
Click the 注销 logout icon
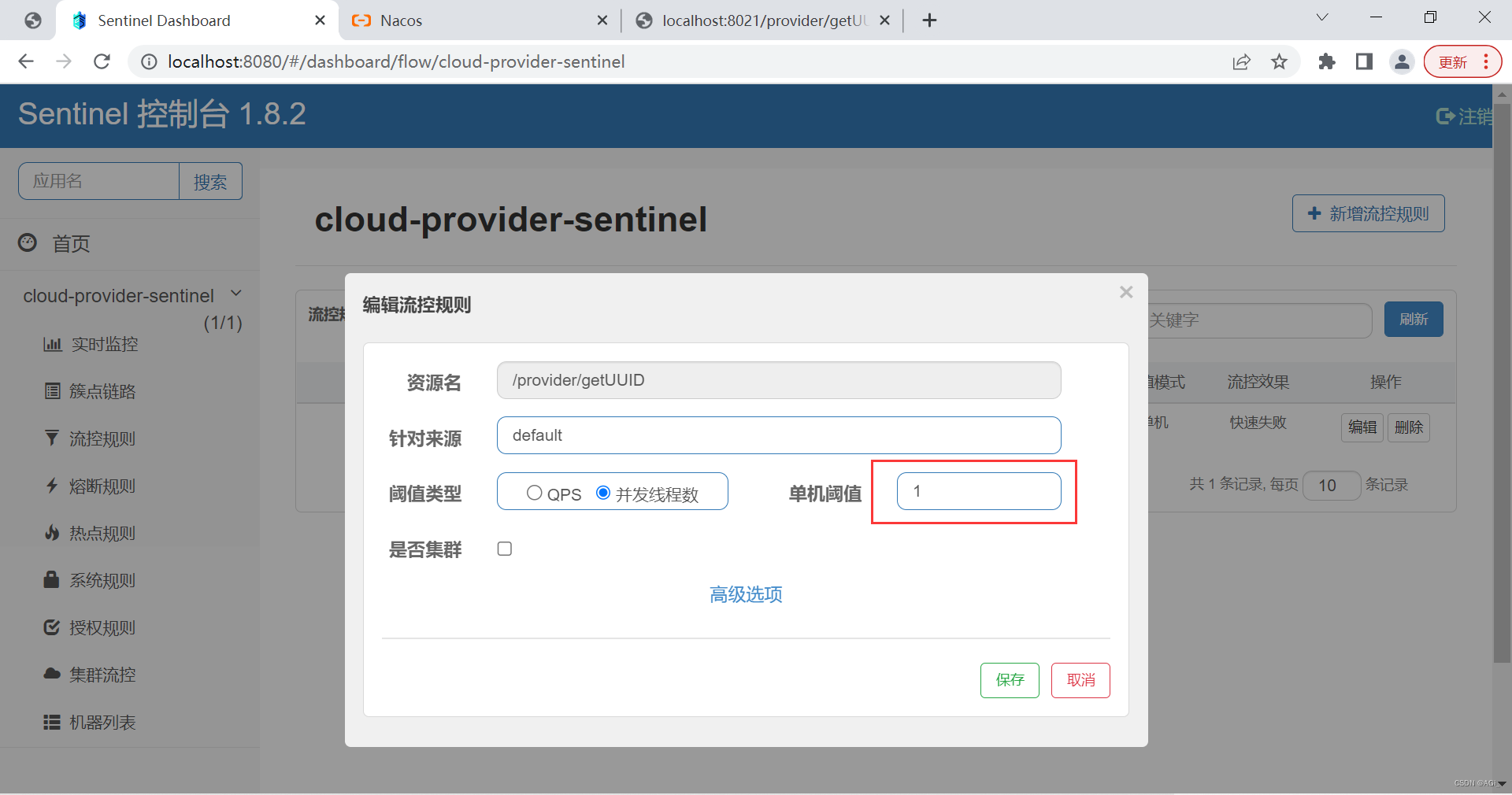[1445, 116]
